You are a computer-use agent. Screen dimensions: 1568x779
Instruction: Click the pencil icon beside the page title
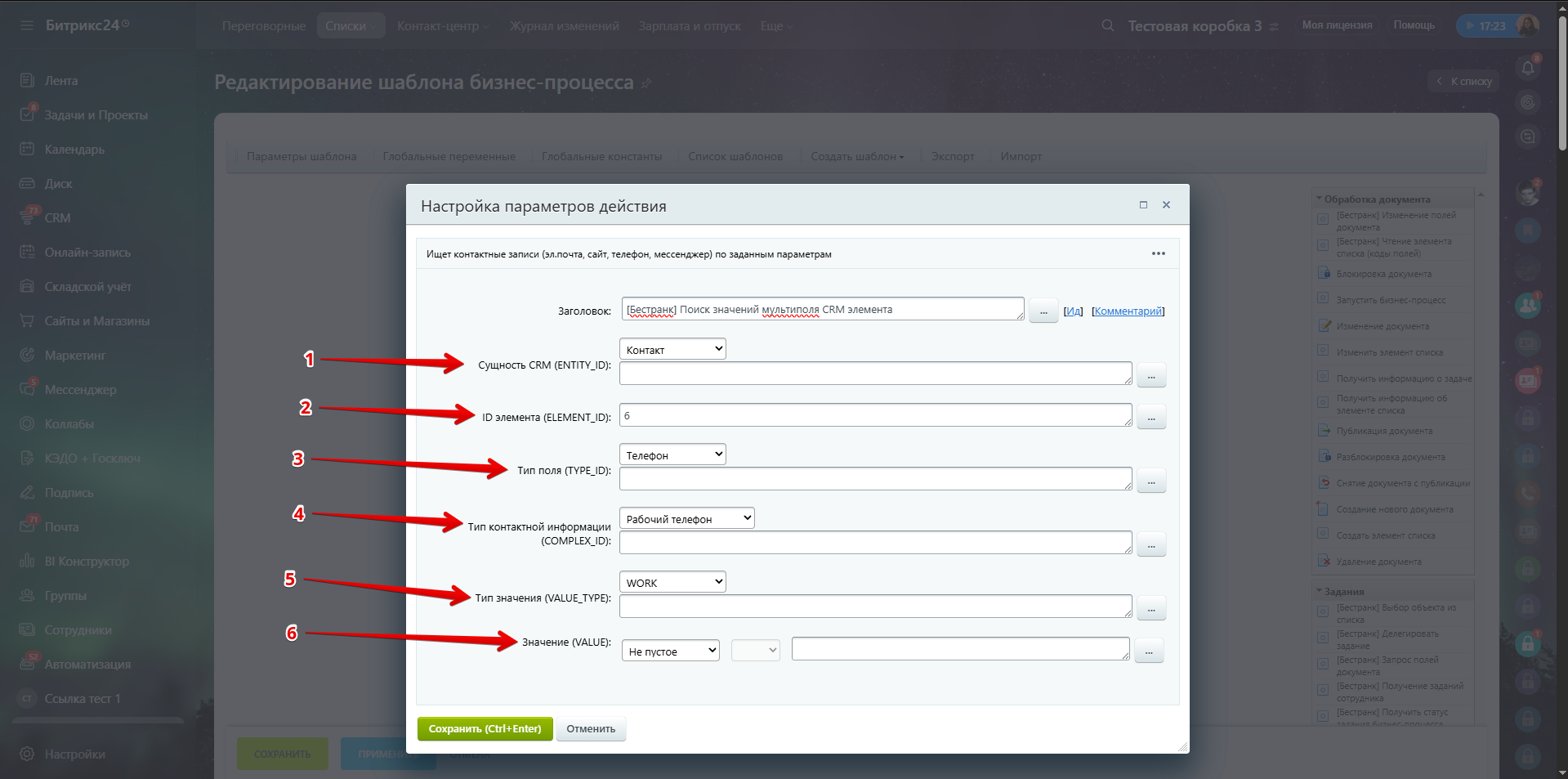(x=646, y=83)
